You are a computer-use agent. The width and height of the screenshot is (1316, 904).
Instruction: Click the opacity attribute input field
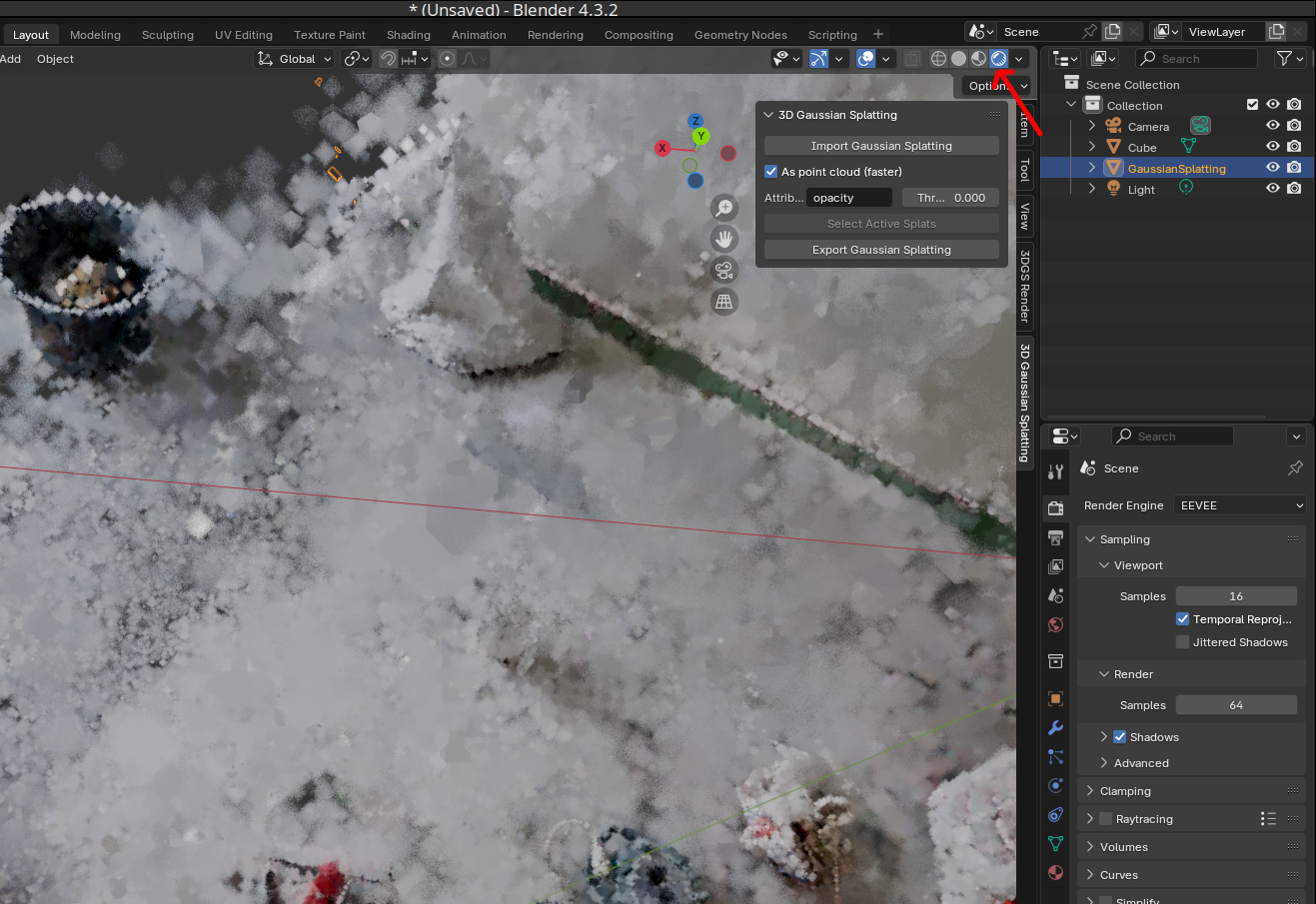click(x=848, y=198)
